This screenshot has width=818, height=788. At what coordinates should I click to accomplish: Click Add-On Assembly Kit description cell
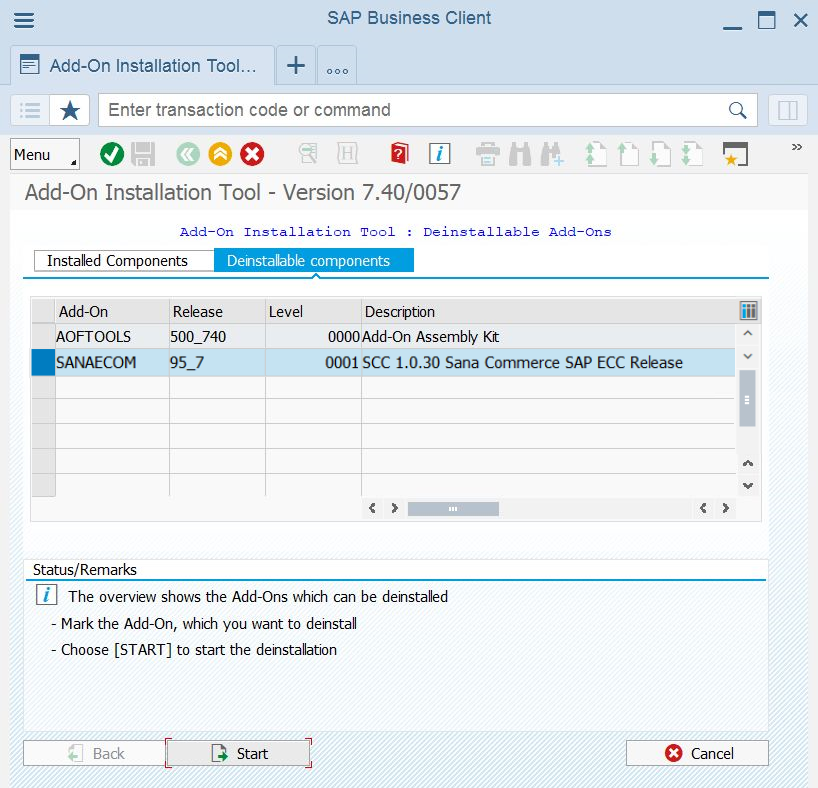tap(548, 337)
